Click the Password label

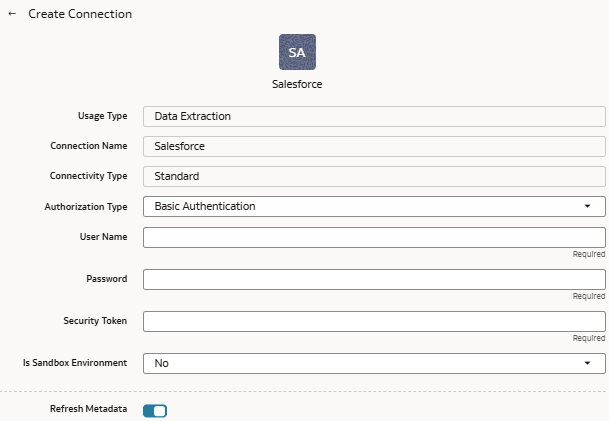[107, 278]
